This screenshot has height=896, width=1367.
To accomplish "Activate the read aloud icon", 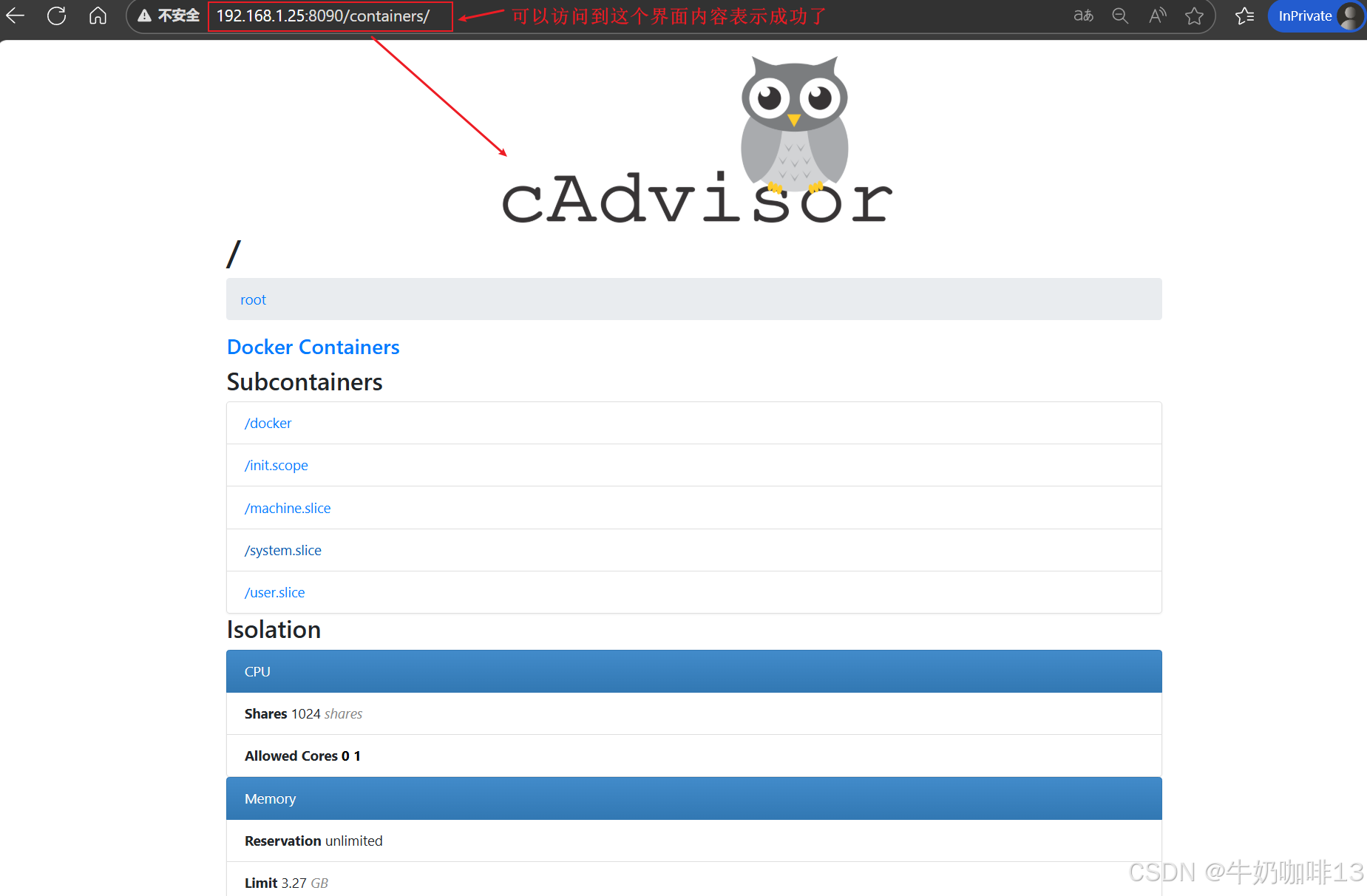I will [x=1158, y=16].
